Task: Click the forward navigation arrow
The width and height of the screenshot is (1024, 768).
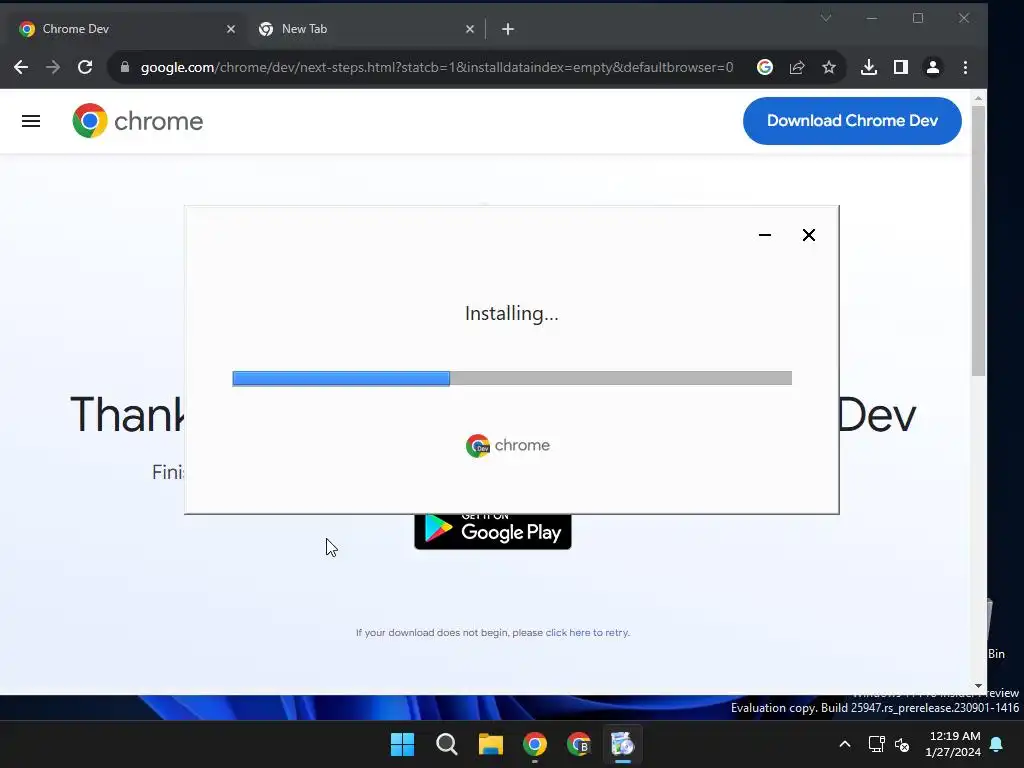Action: (x=53, y=67)
